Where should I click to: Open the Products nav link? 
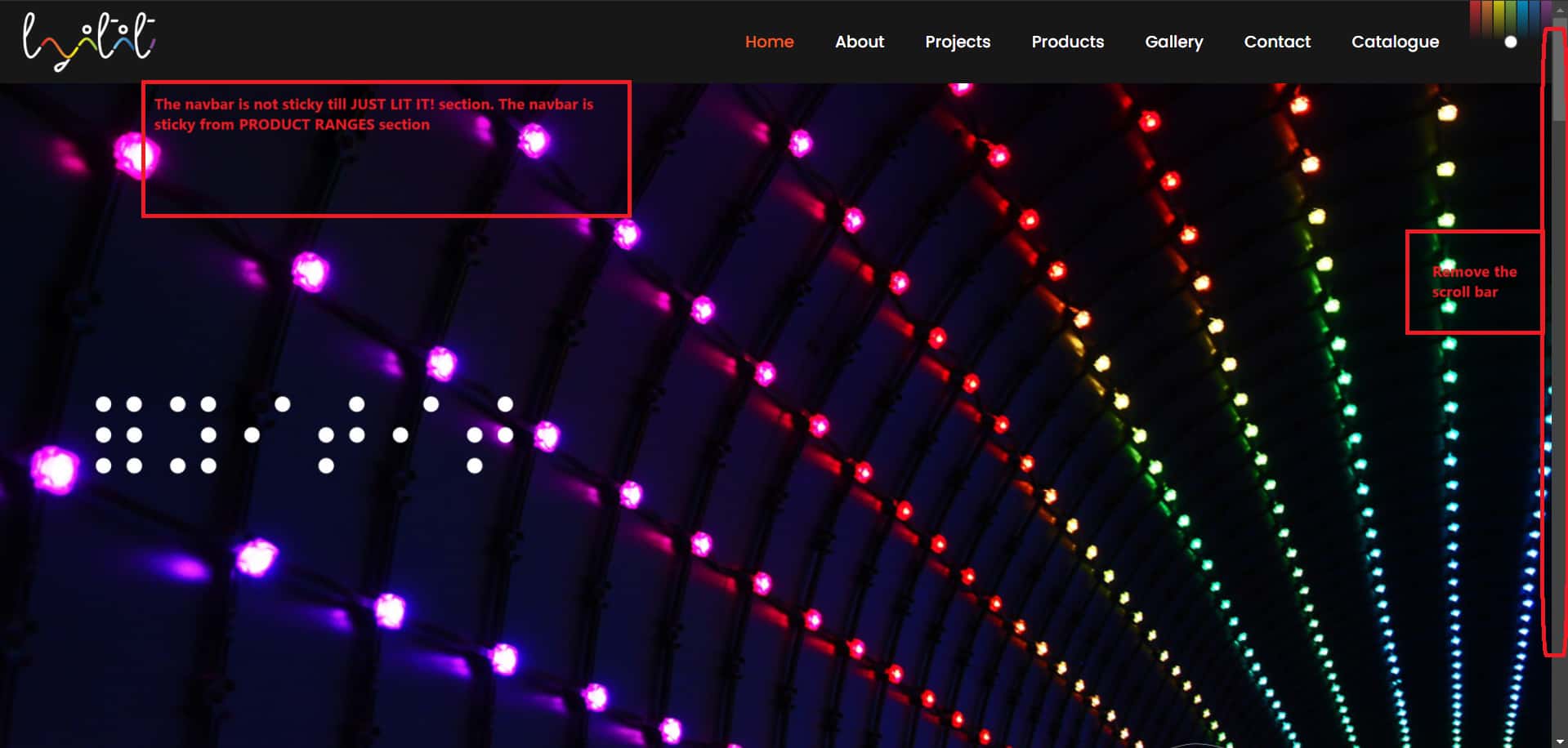(x=1067, y=42)
